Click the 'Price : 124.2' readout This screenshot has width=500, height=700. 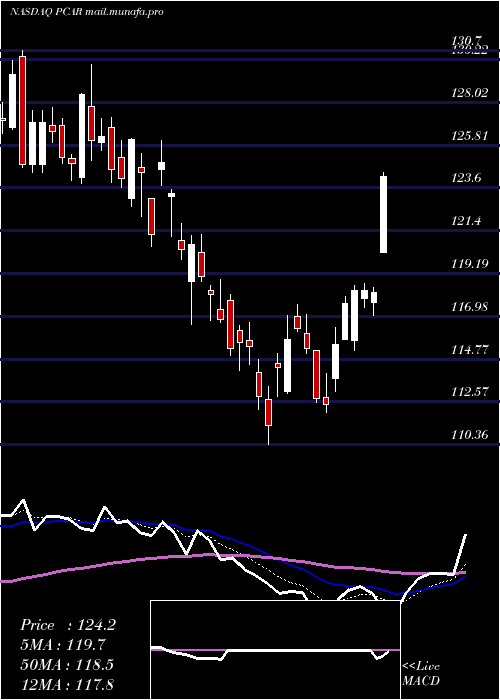pyautogui.click(x=68, y=625)
